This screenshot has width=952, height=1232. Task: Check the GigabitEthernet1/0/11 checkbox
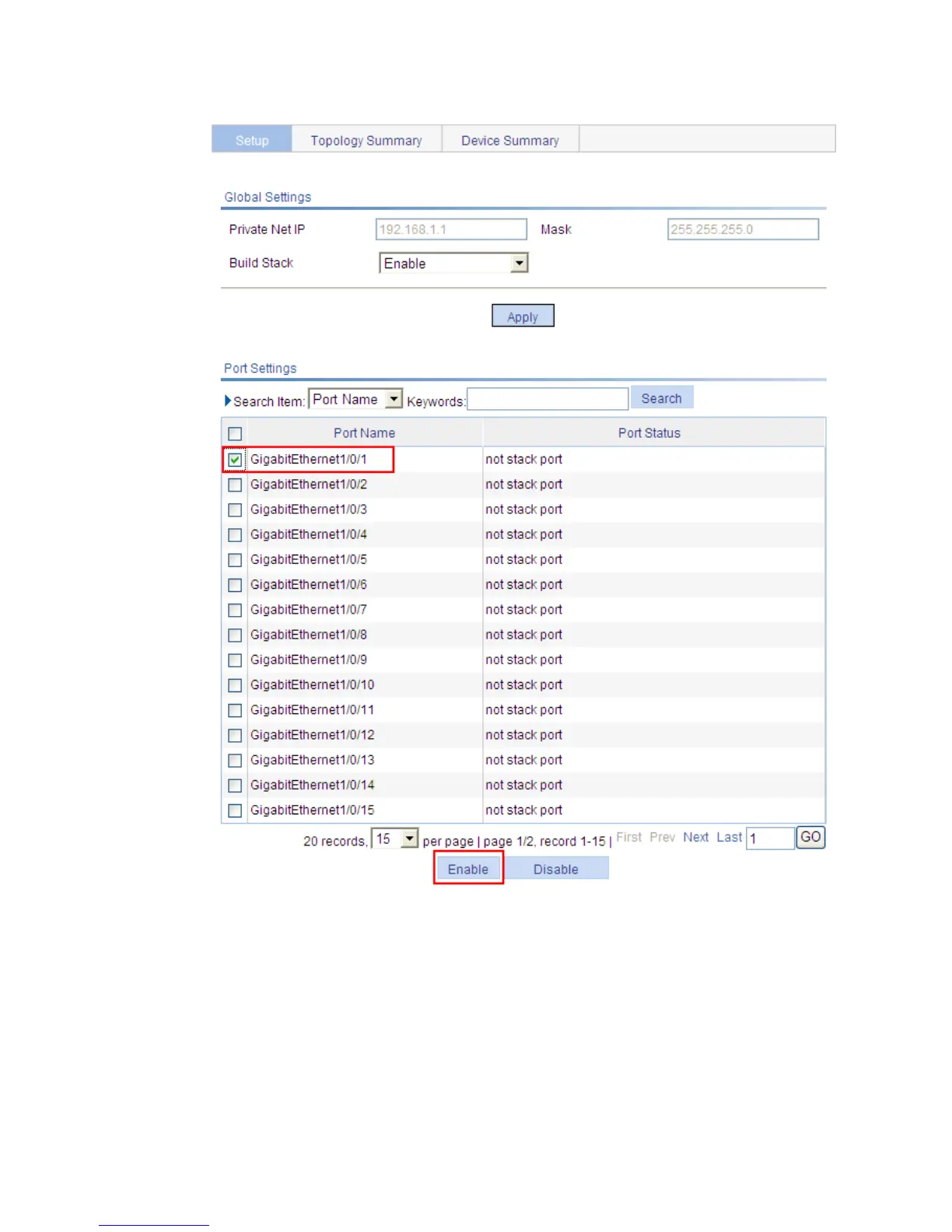pyautogui.click(x=235, y=710)
